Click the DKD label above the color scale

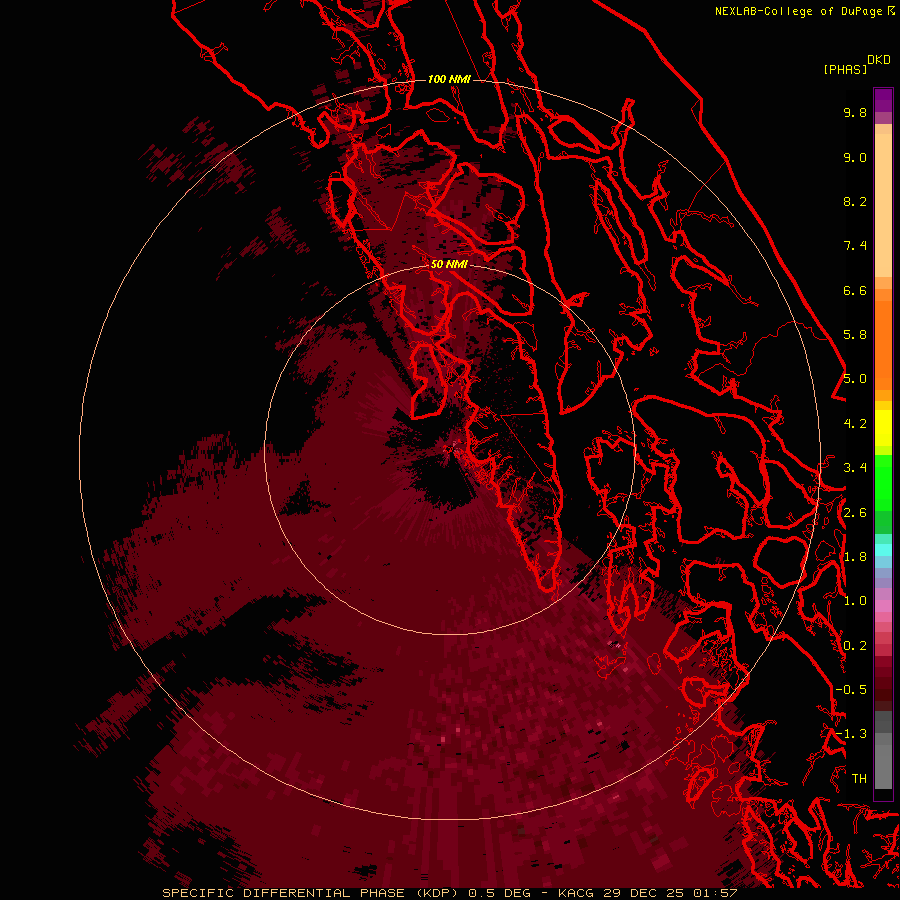(x=879, y=60)
